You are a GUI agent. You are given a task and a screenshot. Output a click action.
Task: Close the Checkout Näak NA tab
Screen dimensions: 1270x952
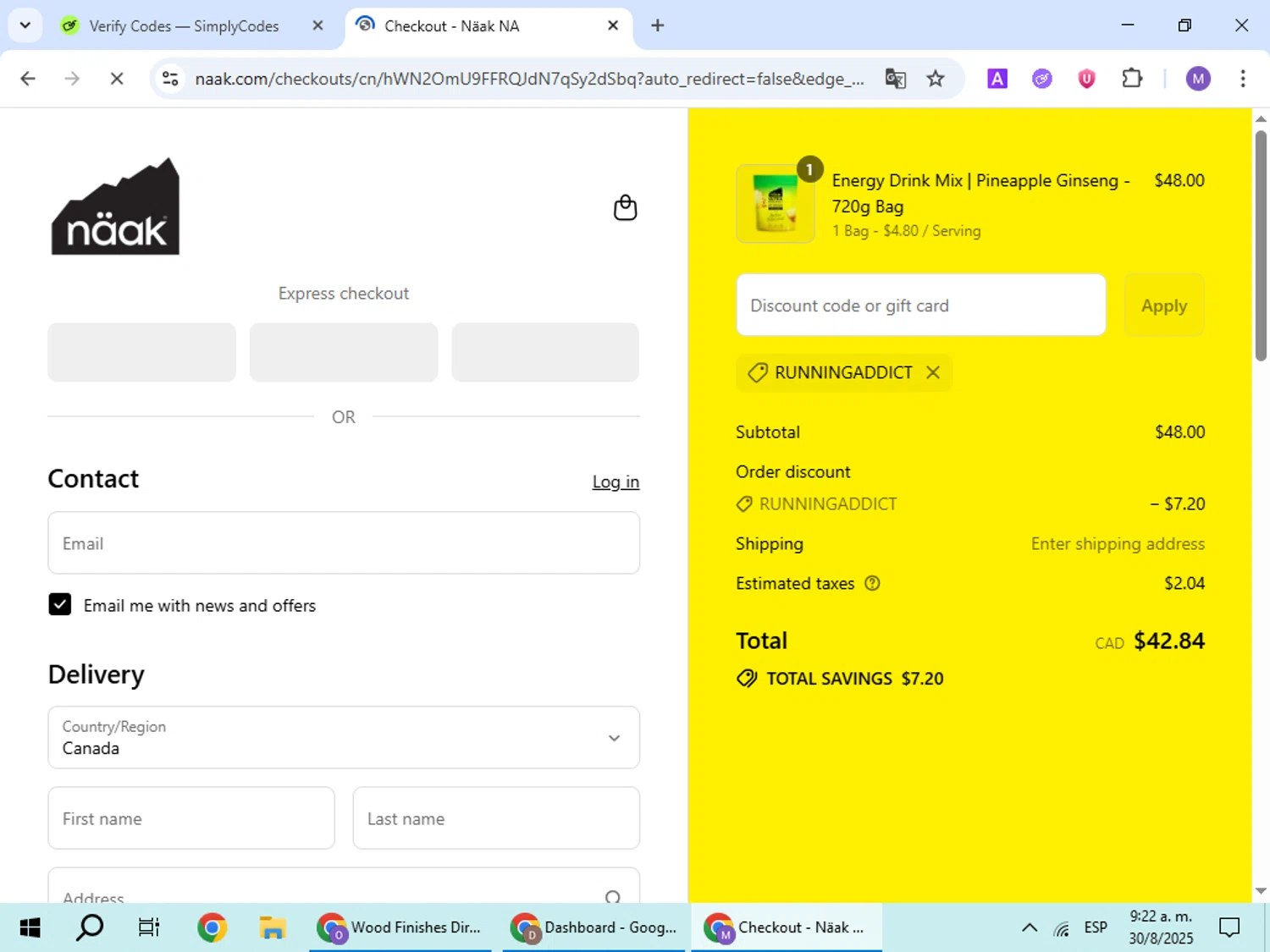click(x=613, y=25)
